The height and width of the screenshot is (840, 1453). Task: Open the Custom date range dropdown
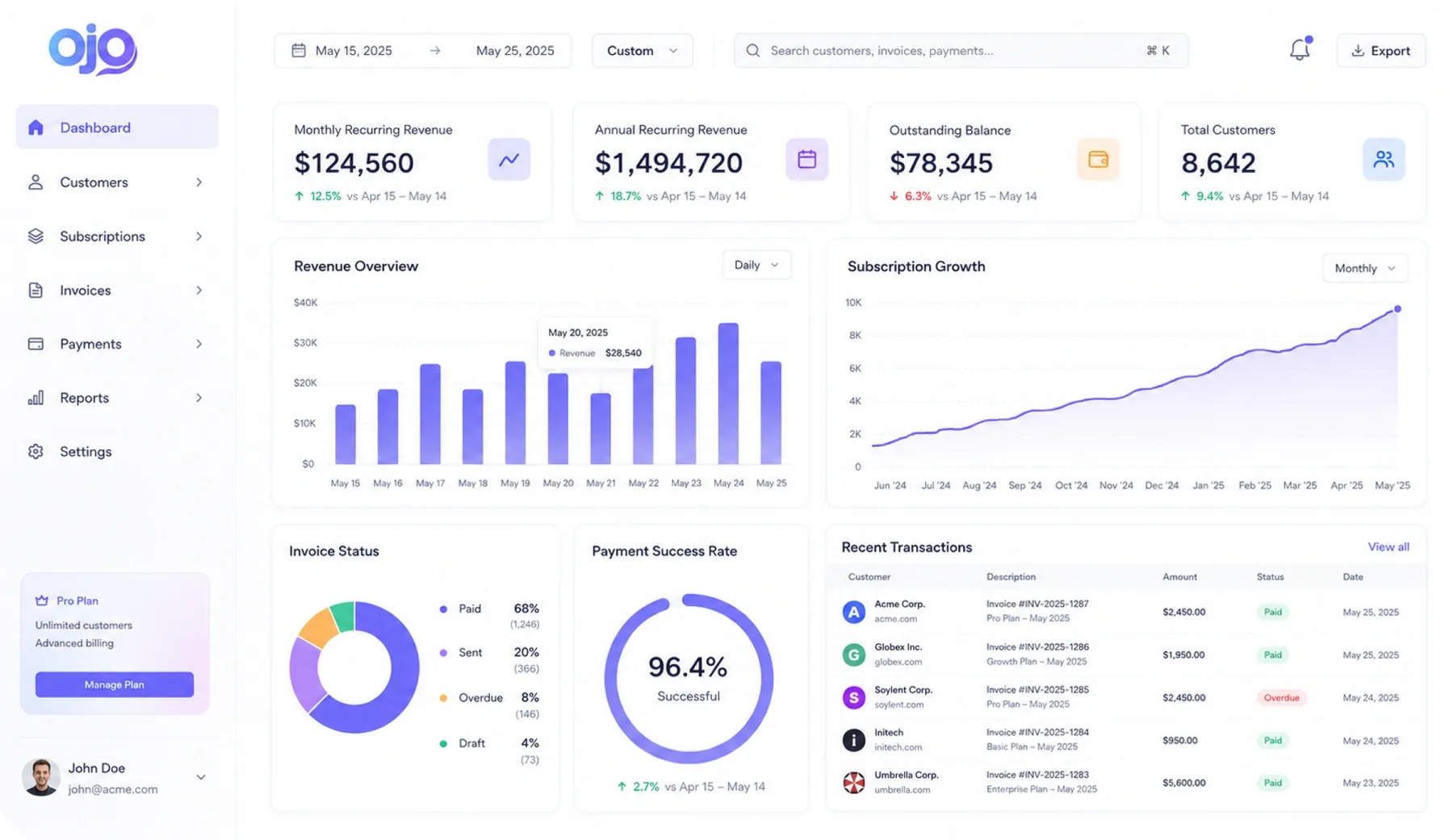[642, 50]
